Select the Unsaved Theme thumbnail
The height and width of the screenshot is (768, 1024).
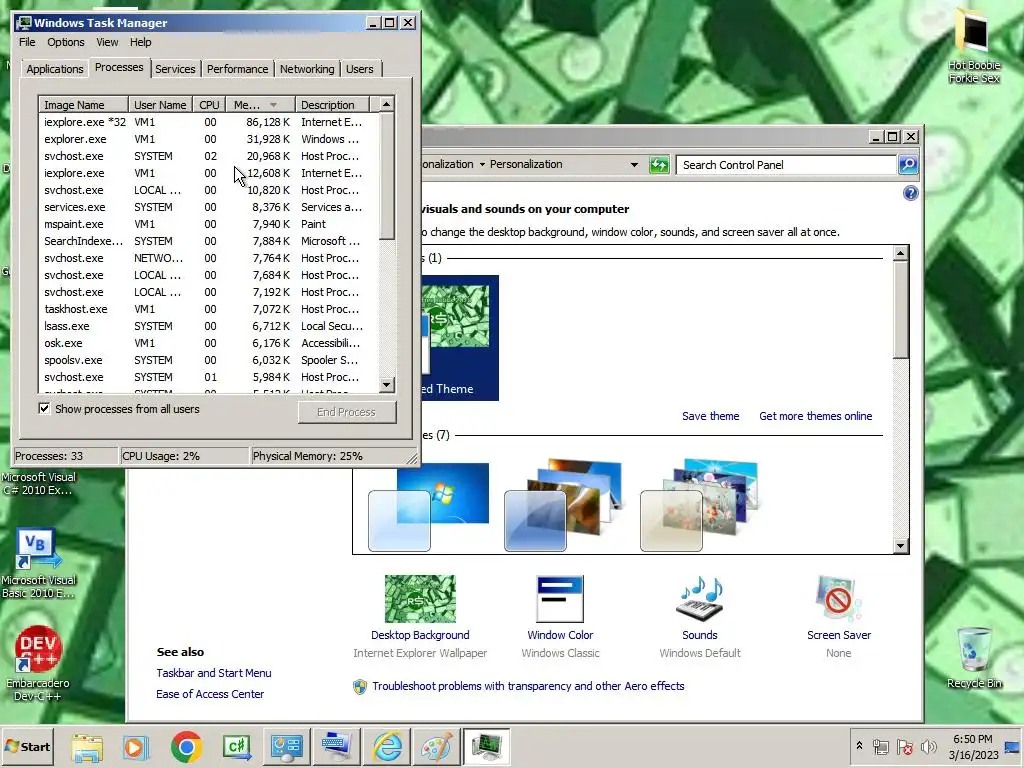click(460, 338)
